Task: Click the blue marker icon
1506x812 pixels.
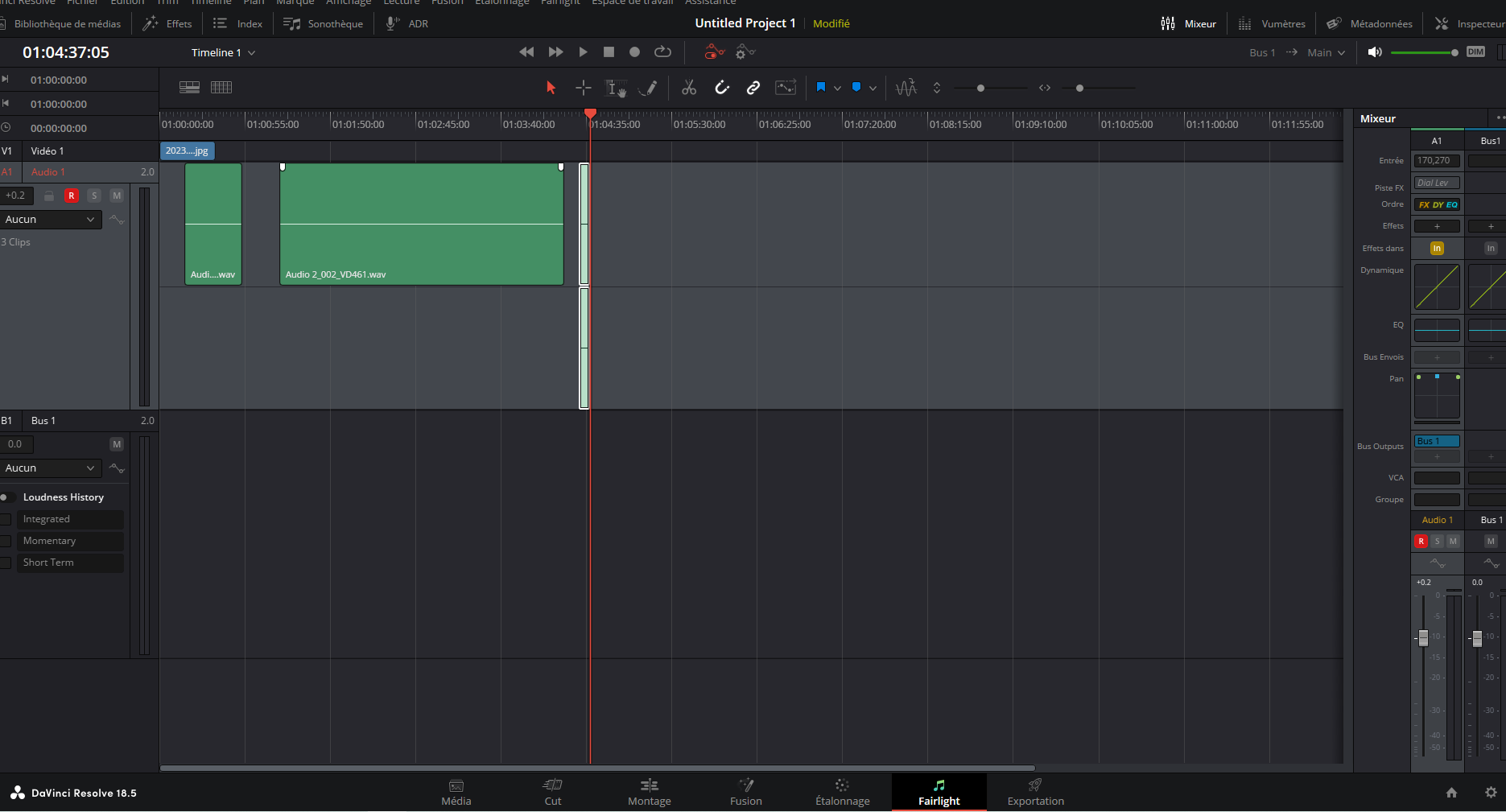Action: tap(856, 87)
